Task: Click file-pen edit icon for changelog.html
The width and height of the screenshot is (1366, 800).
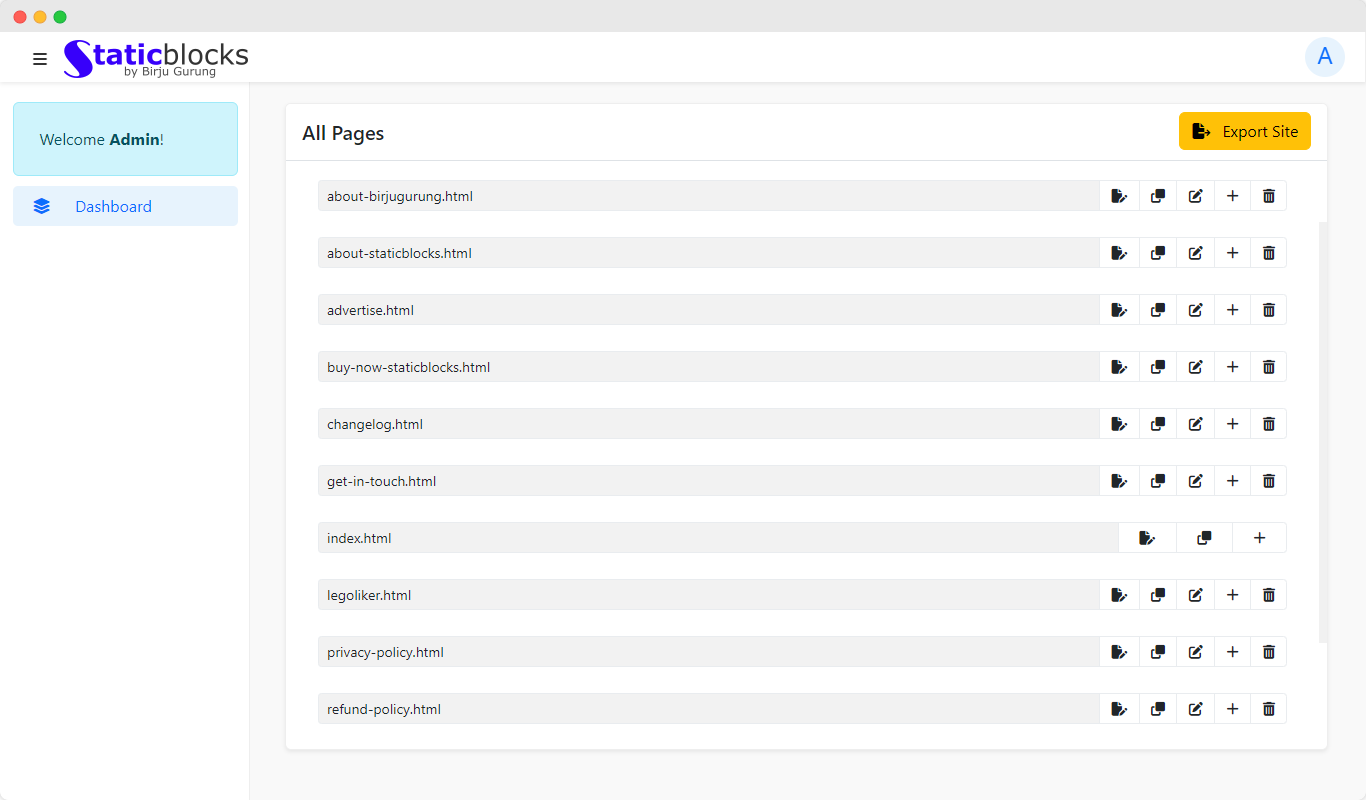Action: tap(1120, 424)
